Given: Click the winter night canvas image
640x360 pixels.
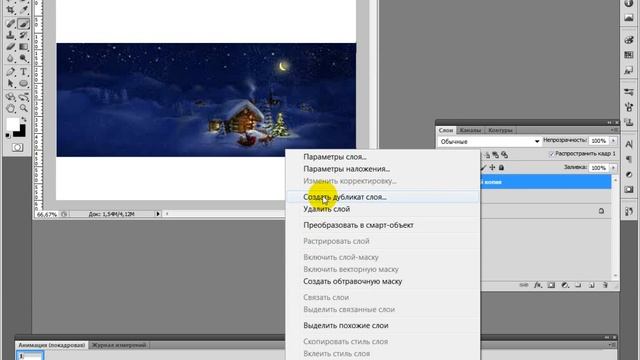Looking at the screenshot, I should click(x=206, y=100).
